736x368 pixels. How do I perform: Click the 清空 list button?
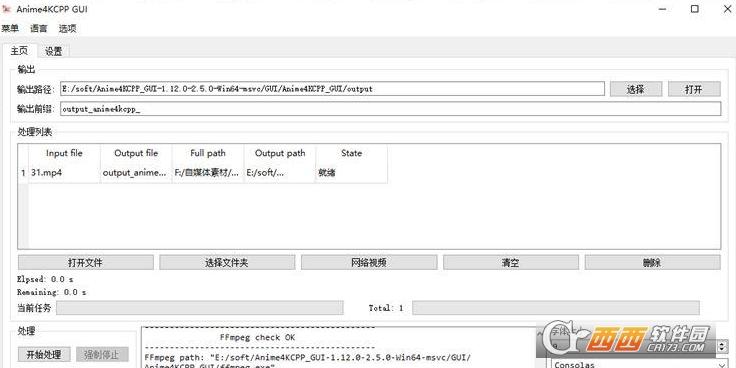[x=511, y=262]
